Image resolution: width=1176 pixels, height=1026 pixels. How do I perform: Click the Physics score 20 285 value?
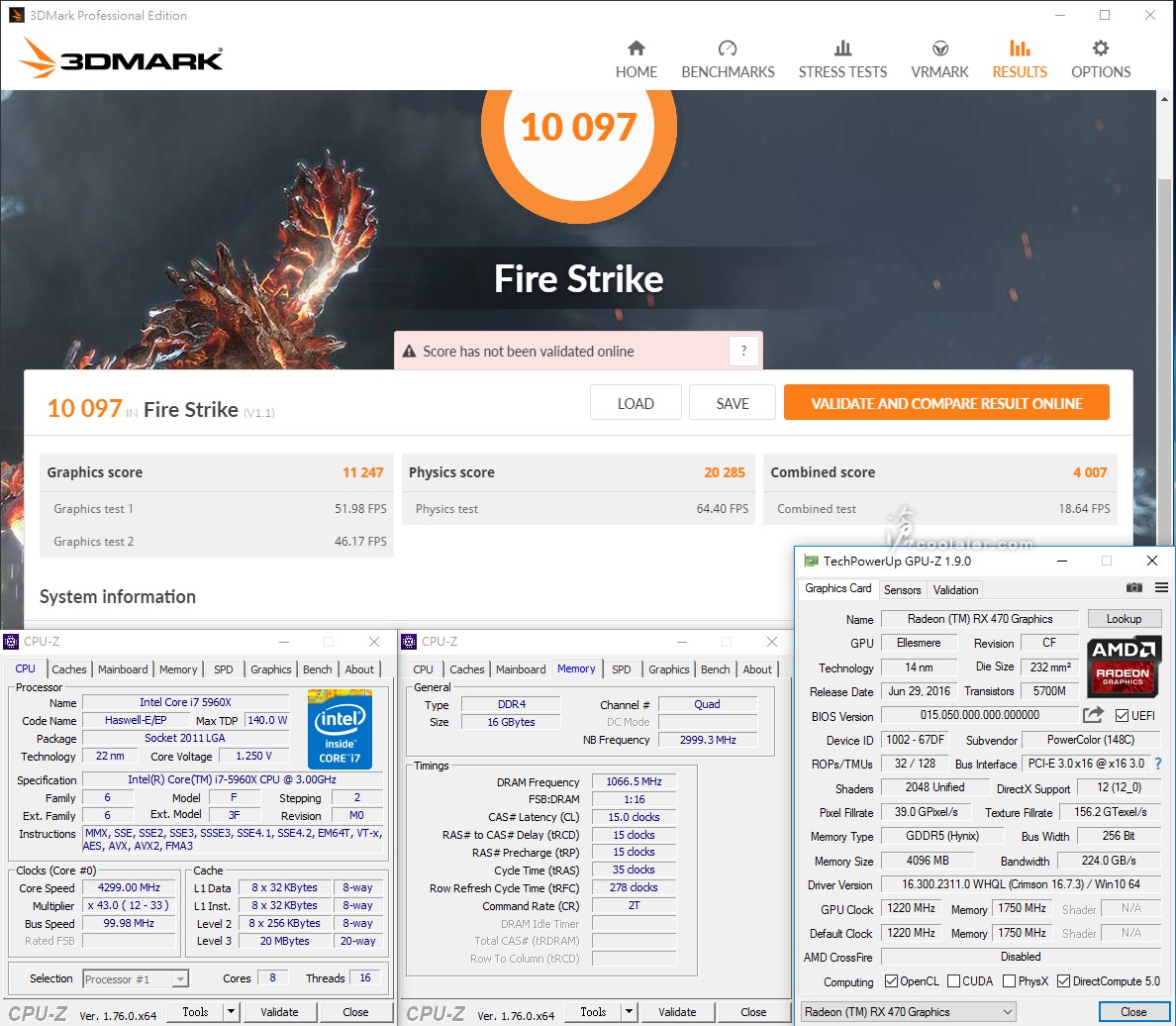pos(725,472)
